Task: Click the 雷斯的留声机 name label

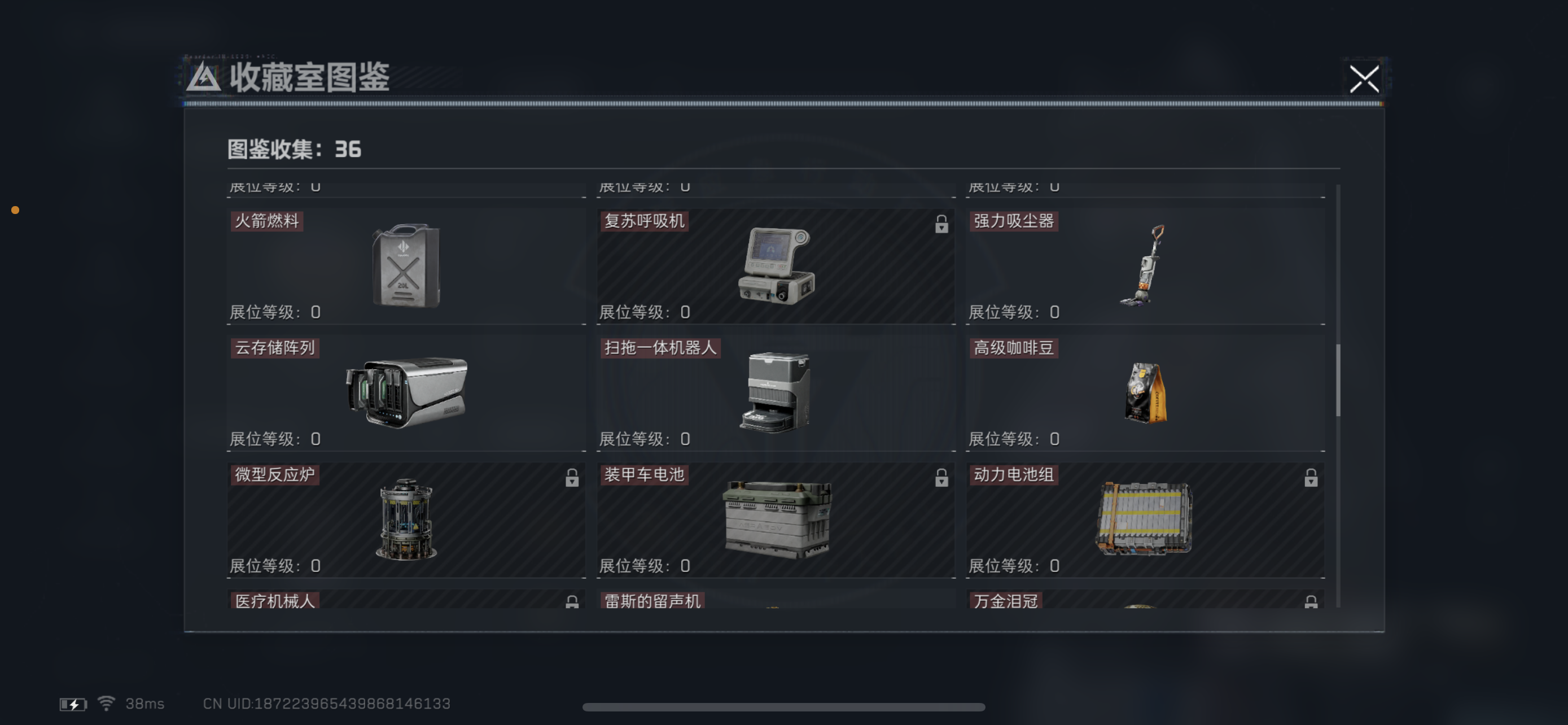Action: click(652, 601)
